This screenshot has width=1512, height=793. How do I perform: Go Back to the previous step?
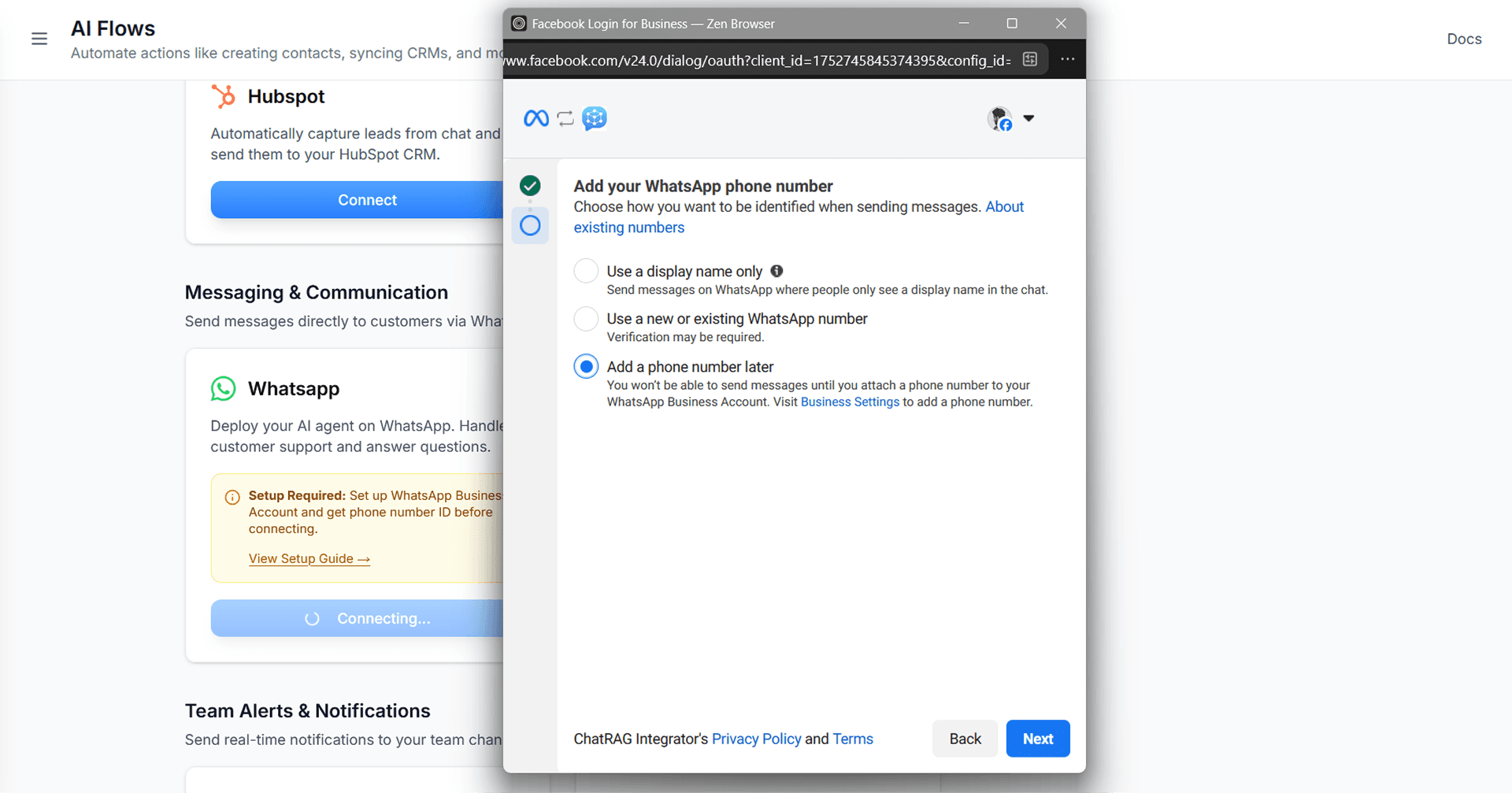(965, 739)
